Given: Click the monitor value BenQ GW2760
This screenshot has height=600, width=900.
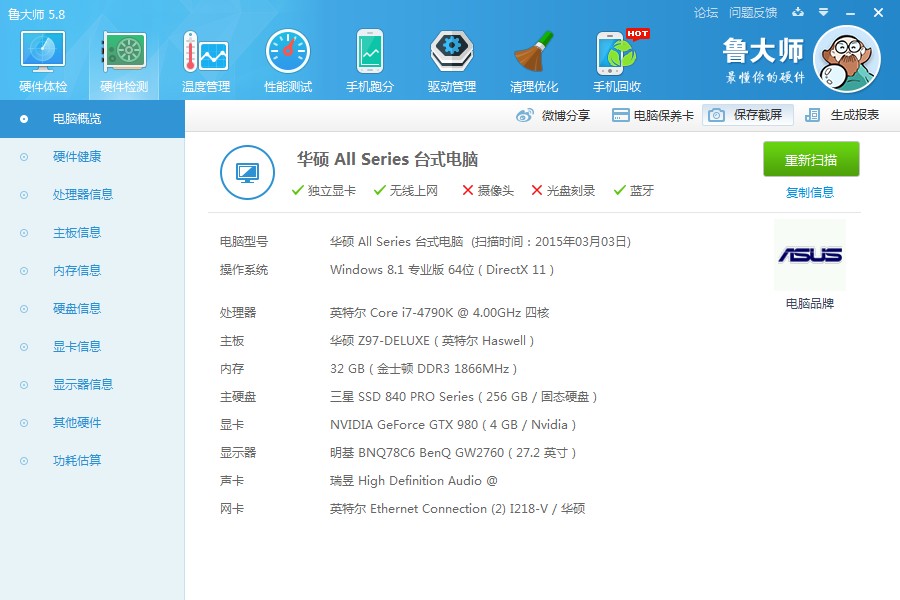Looking at the screenshot, I should coord(453,452).
